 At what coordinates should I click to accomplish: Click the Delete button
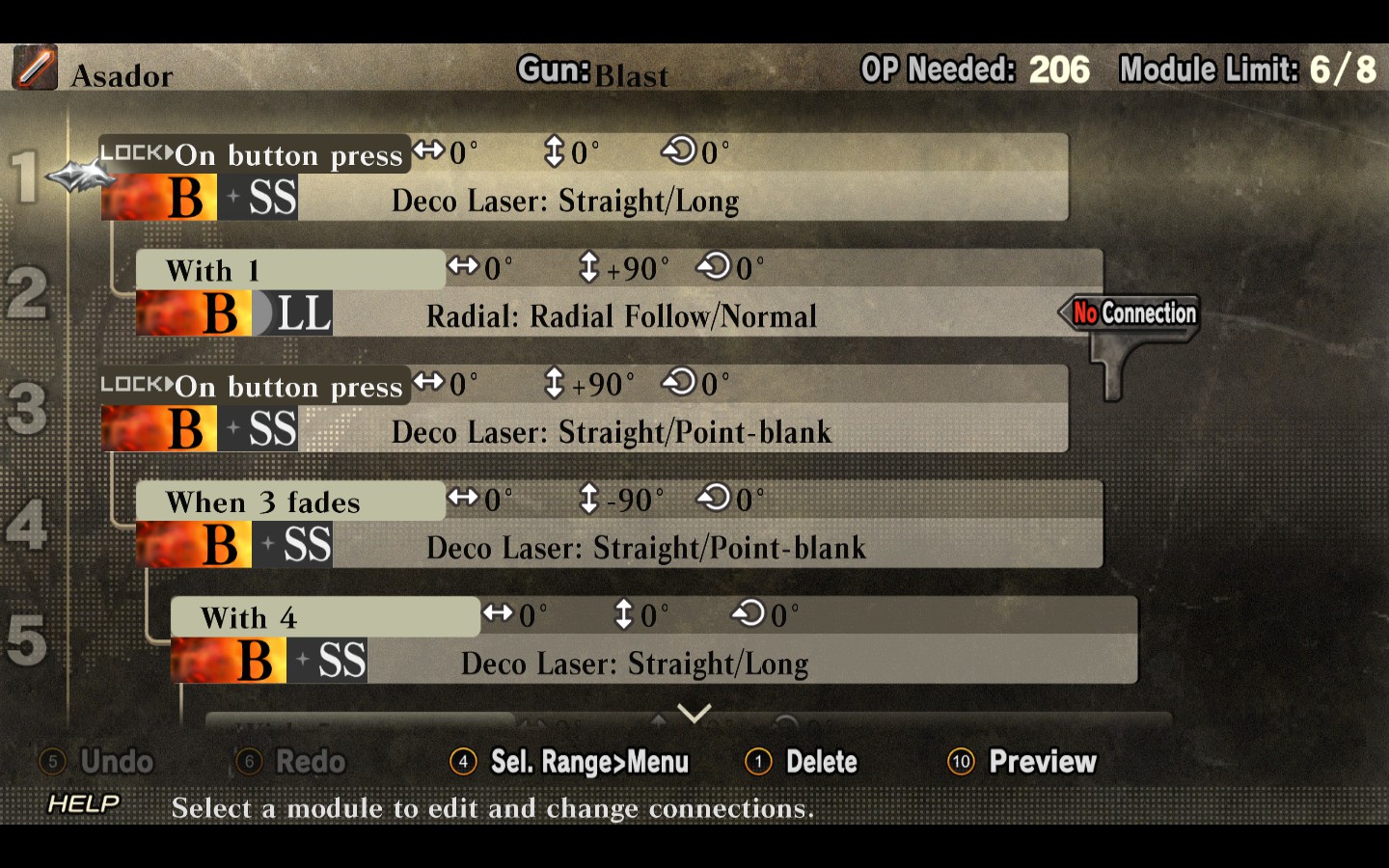point(802,762)
